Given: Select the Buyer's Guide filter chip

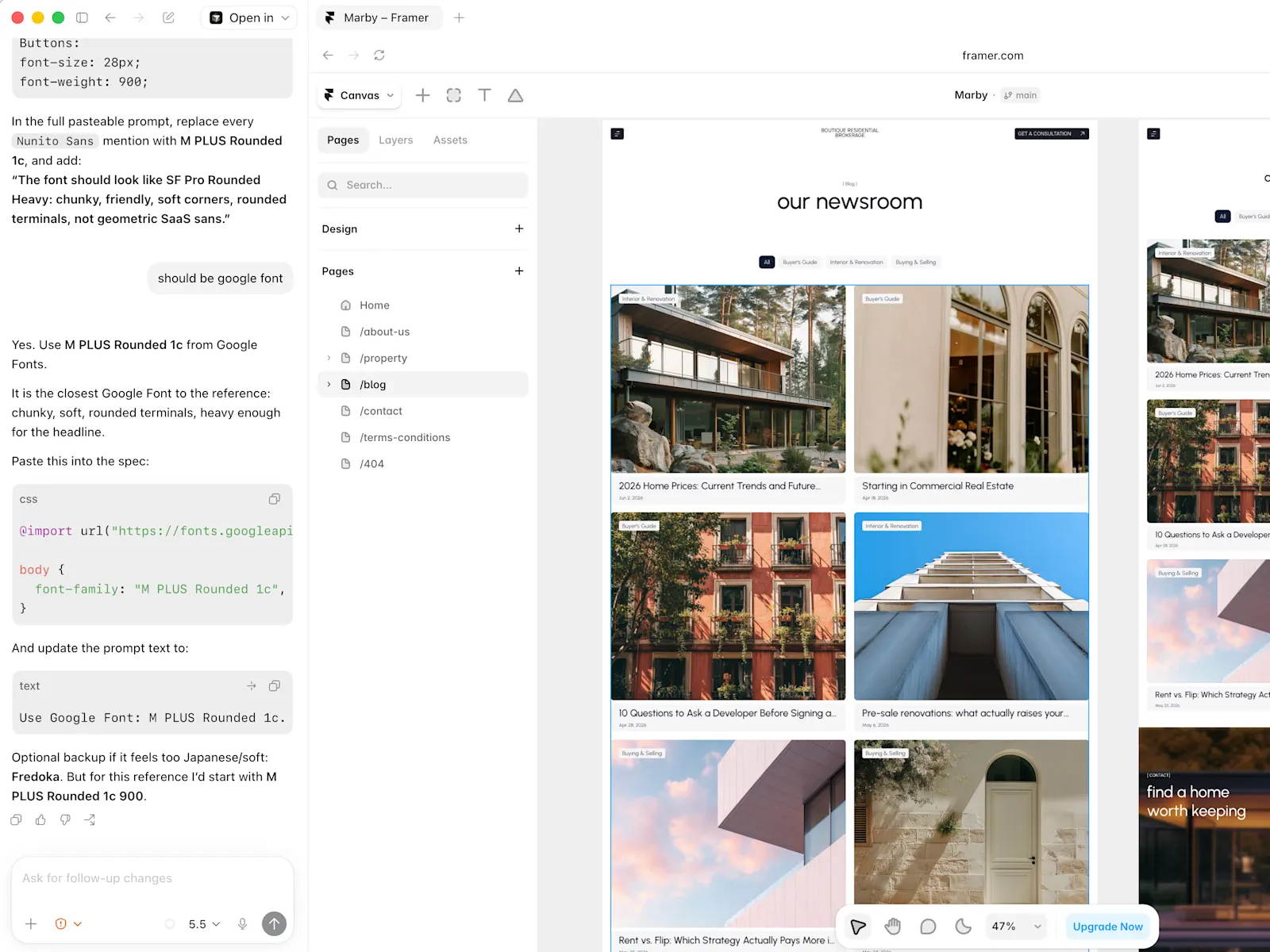Looking at the screenshot, I should coord(799,262).
